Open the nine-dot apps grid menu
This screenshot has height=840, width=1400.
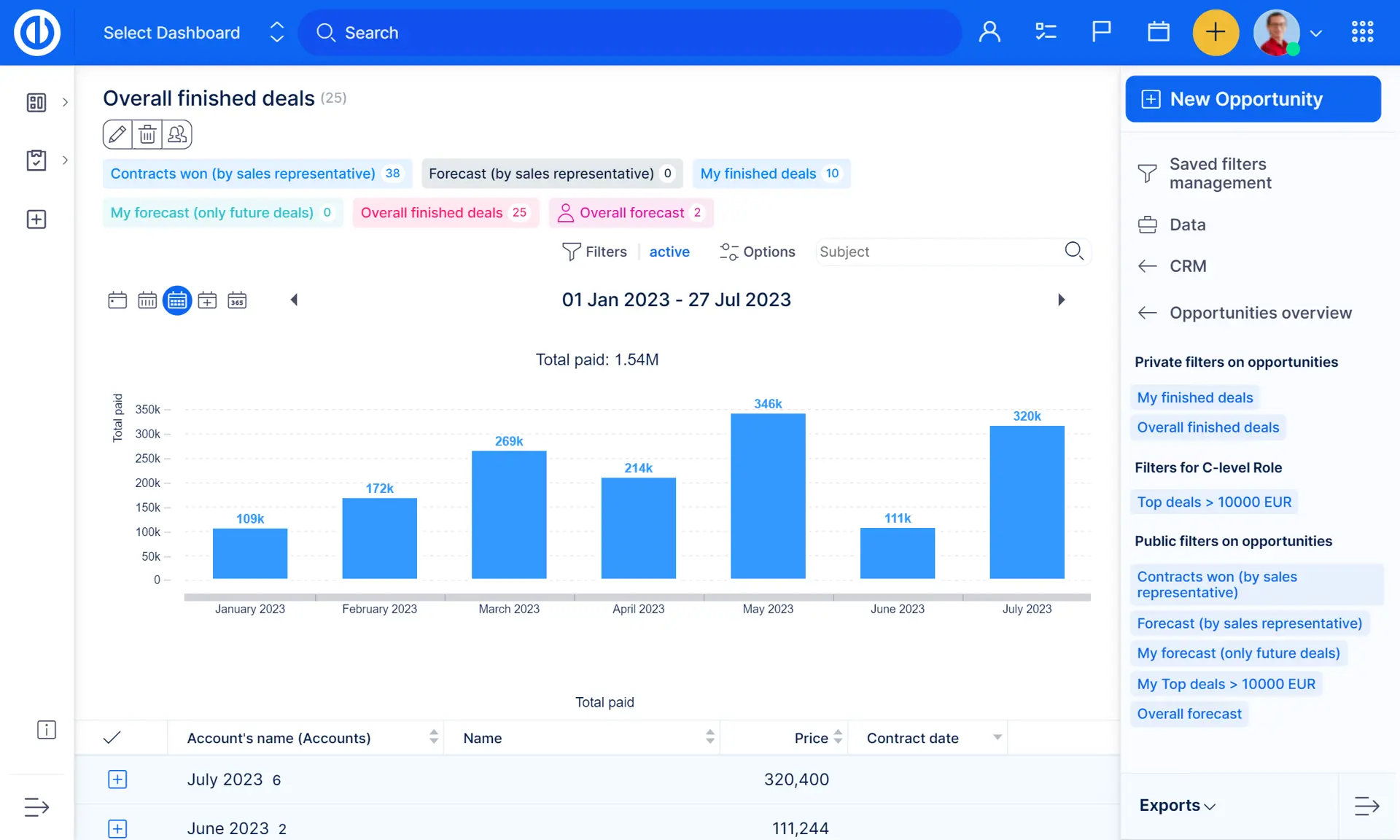(1362, 32)
